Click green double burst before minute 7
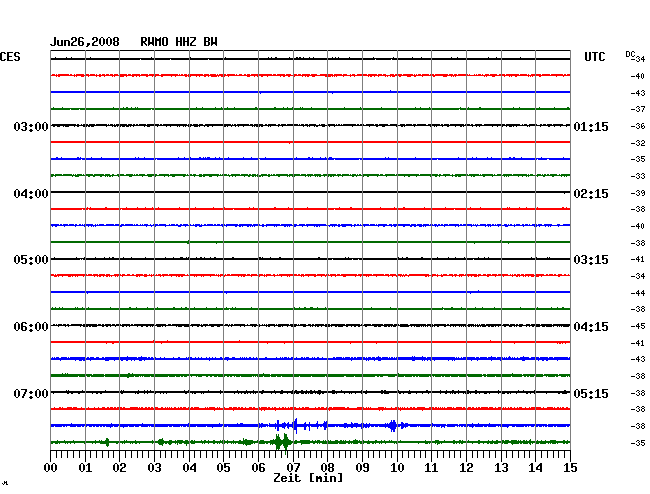650x494 pixels. pyautogui.click(x=282, y=442)
